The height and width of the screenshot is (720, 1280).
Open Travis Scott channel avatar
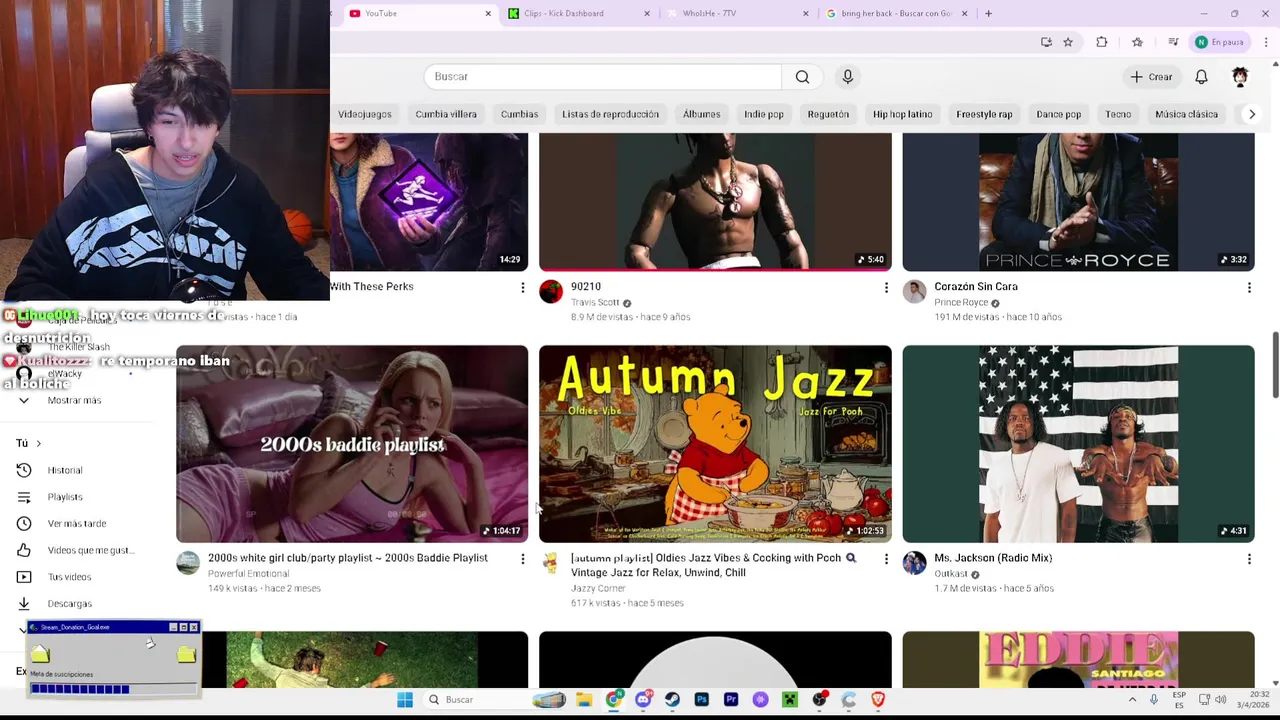point(551,291)
